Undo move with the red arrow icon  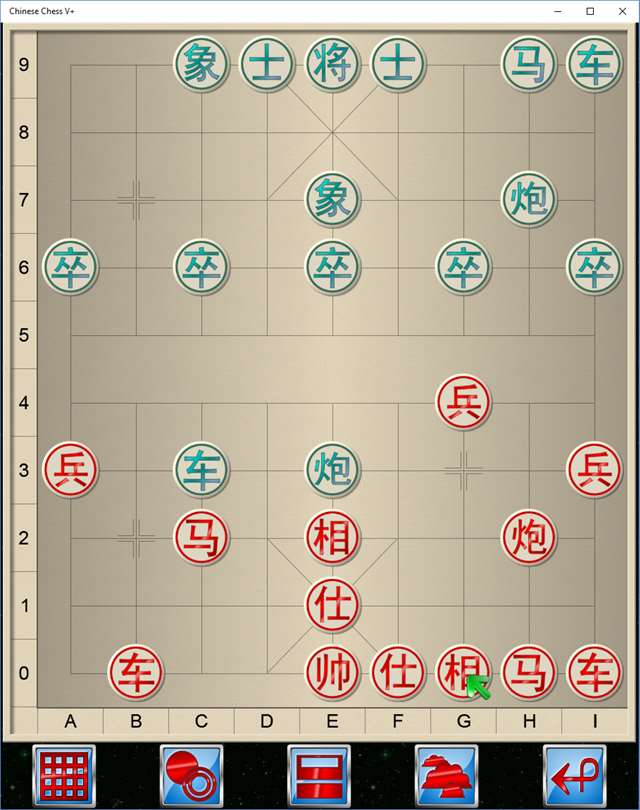574,776
